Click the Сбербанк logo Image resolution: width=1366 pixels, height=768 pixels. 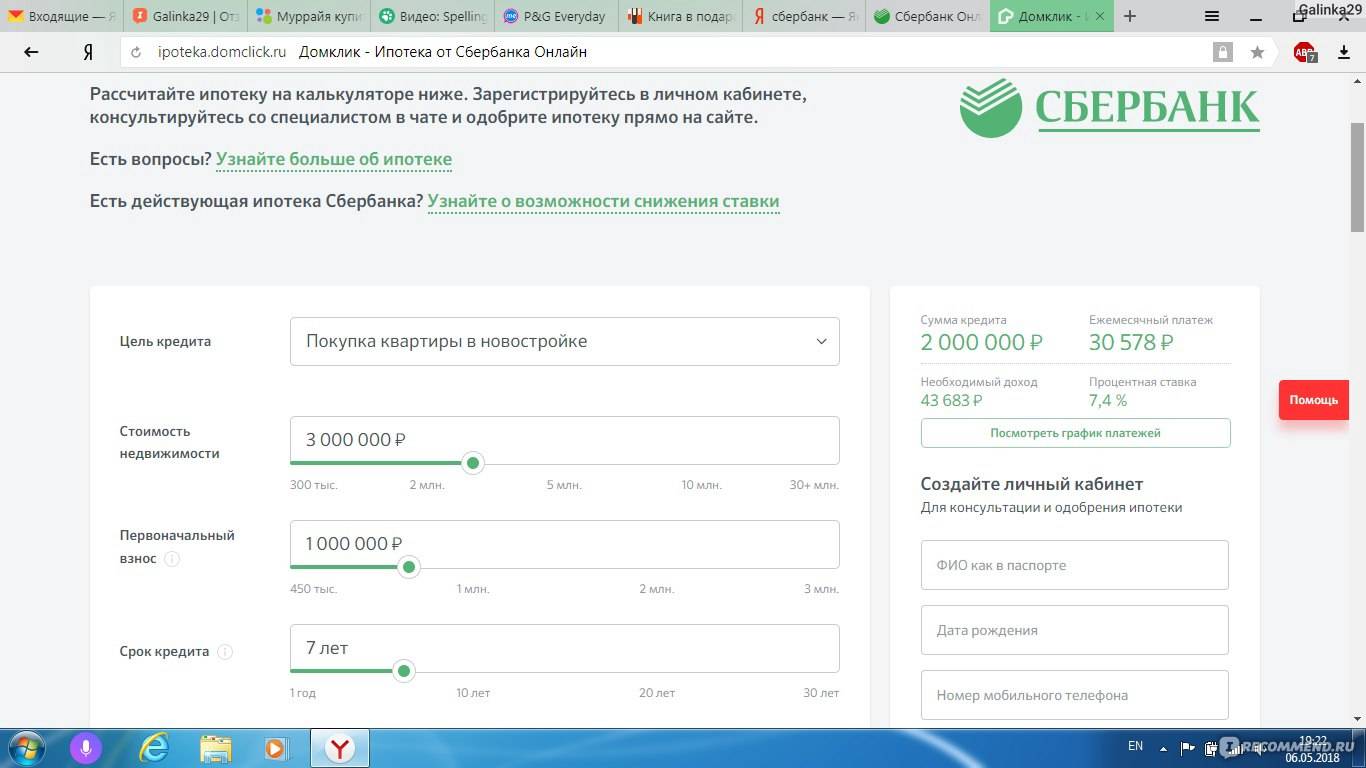pyautogui.click(x=1109, y=107)
